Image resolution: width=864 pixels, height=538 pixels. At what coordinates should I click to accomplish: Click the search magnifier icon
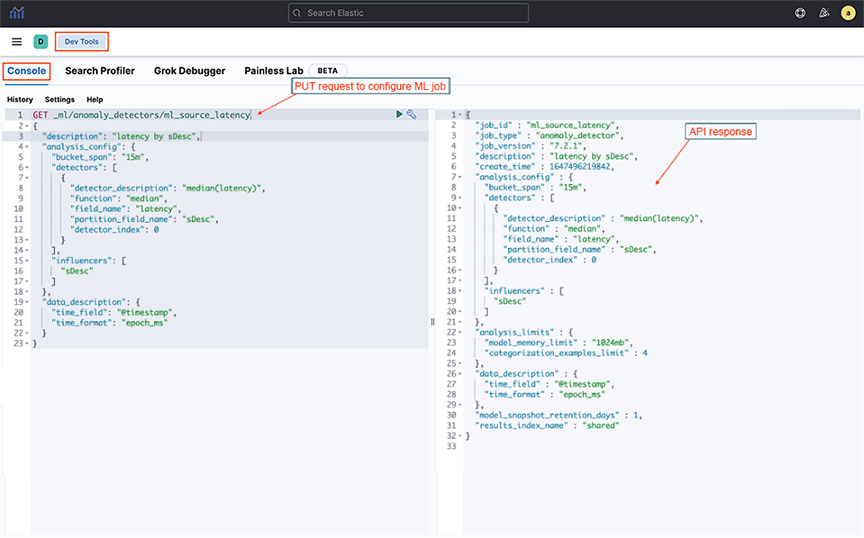tap(297, 13)
